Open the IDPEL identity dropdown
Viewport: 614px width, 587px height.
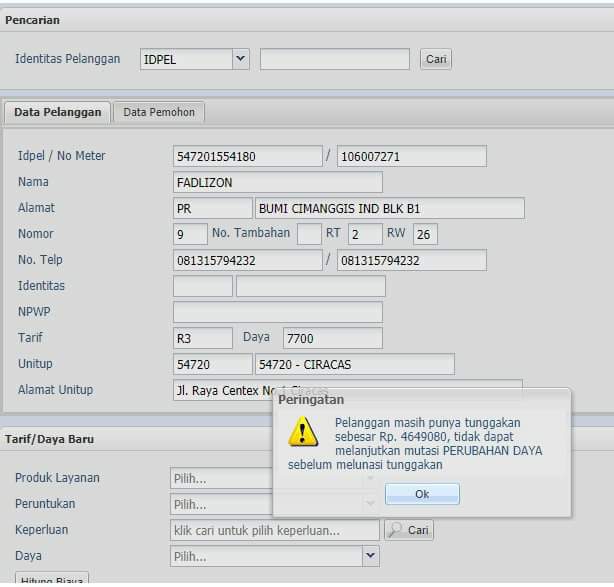tap(240, 59)
